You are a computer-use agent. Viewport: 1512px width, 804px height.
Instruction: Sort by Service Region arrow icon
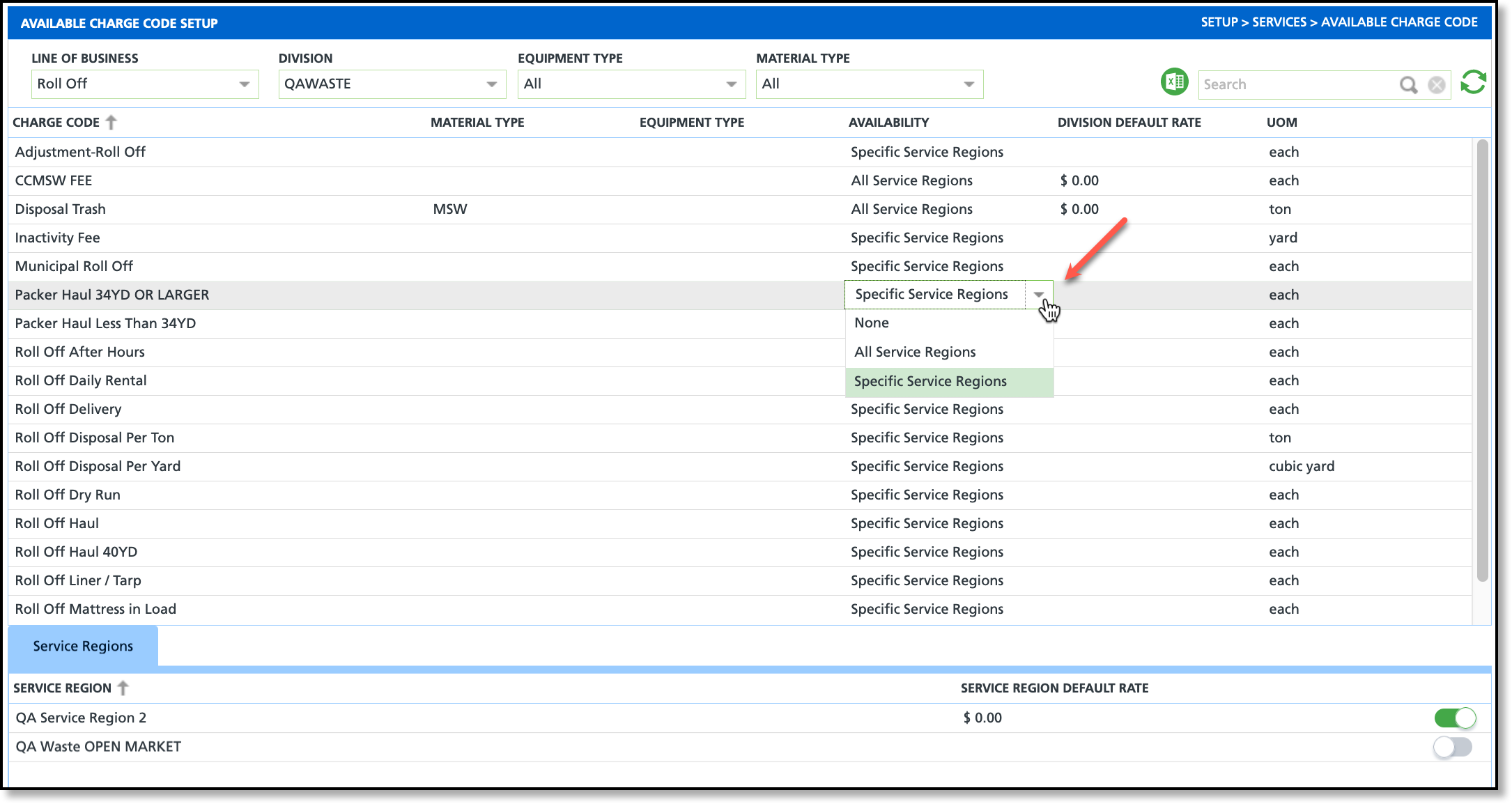(x=123, y=688)
